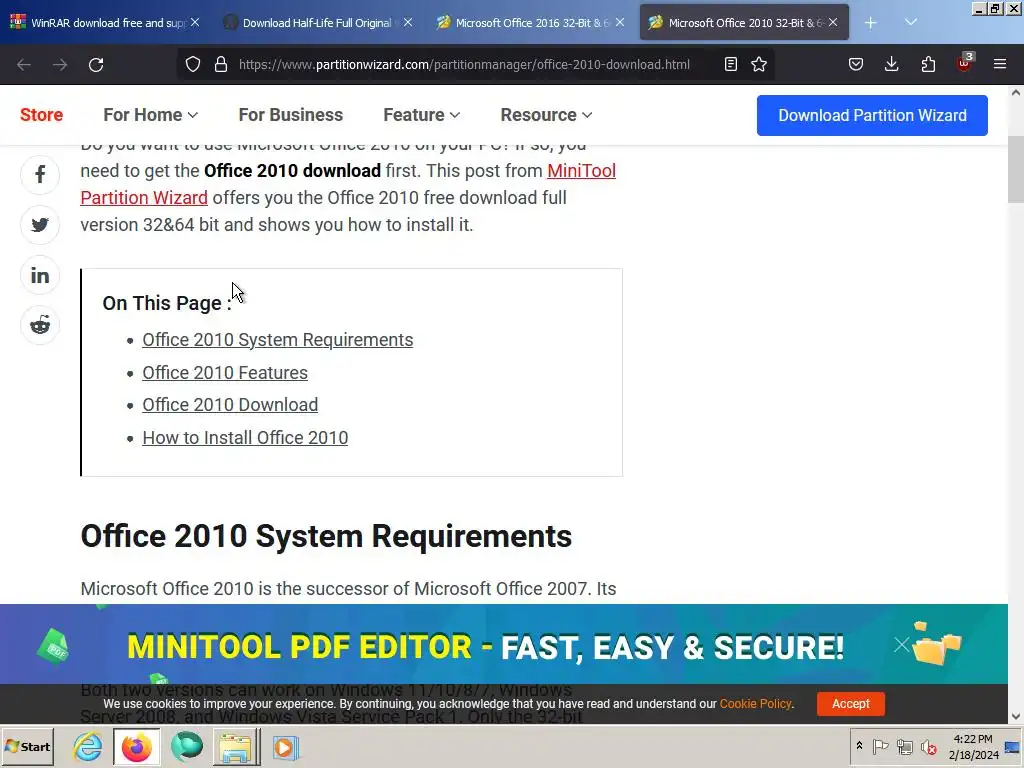
Task: Open muted volume tray icon
Action: tap(928, 746)
